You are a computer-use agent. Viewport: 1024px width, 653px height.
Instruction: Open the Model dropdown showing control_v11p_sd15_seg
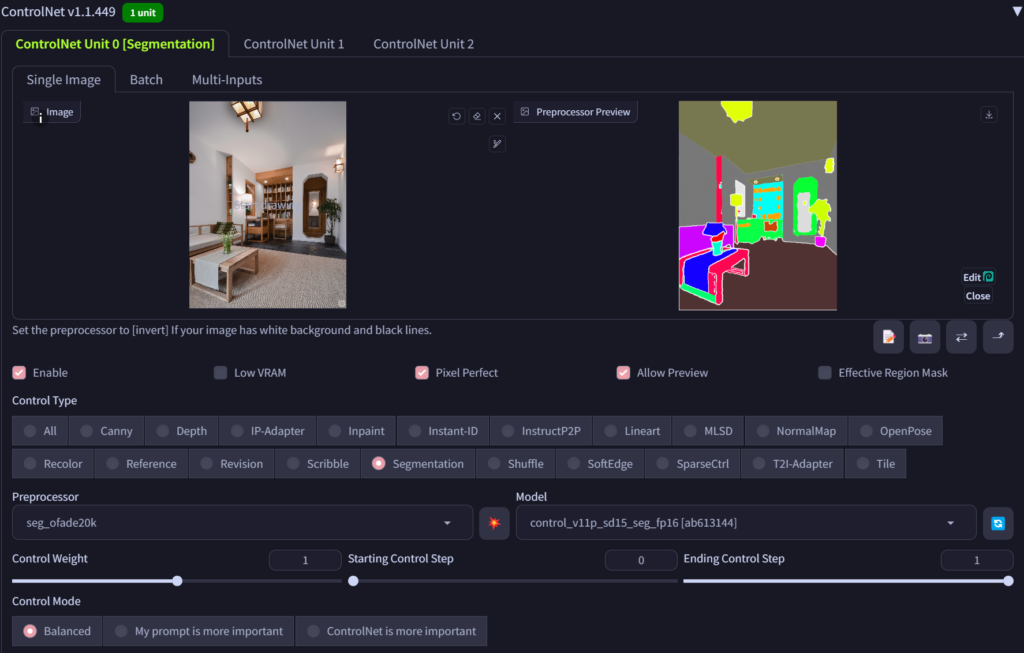coord(745,523)
